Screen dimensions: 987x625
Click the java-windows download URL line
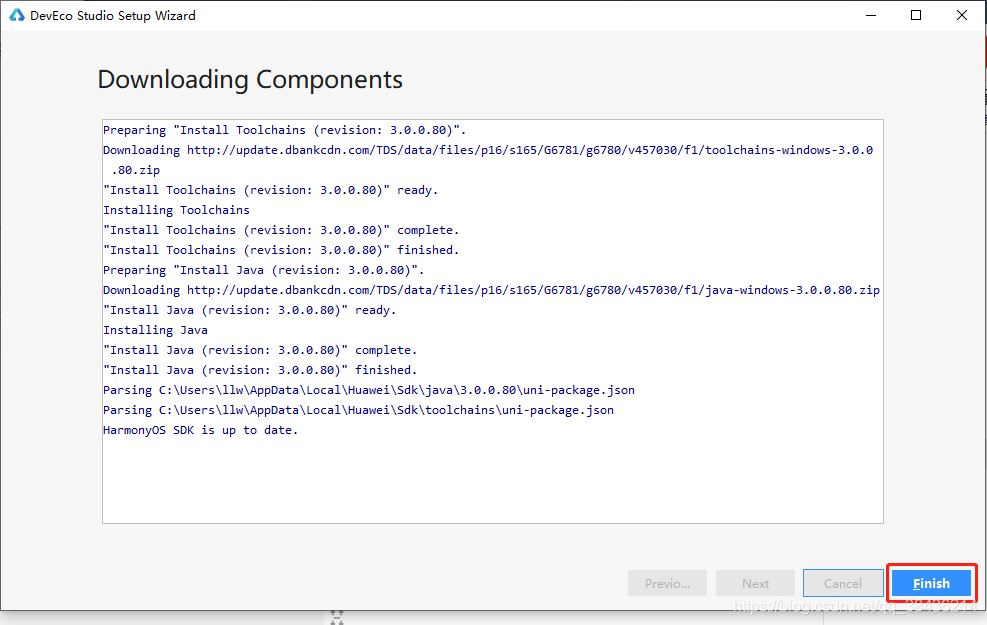(492, 290)
